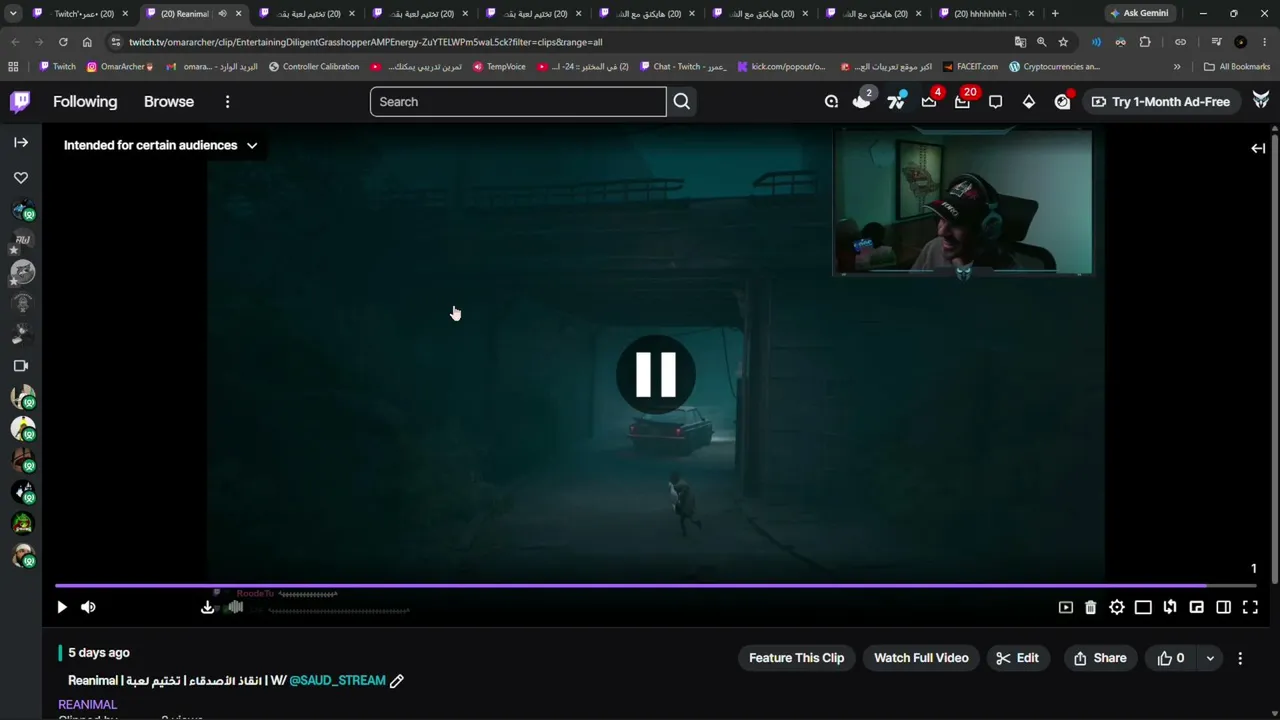The width and height of the screenshot is (1280, 720).
Task: Click the download clip icon in player
Action: (x=207, y=607)
